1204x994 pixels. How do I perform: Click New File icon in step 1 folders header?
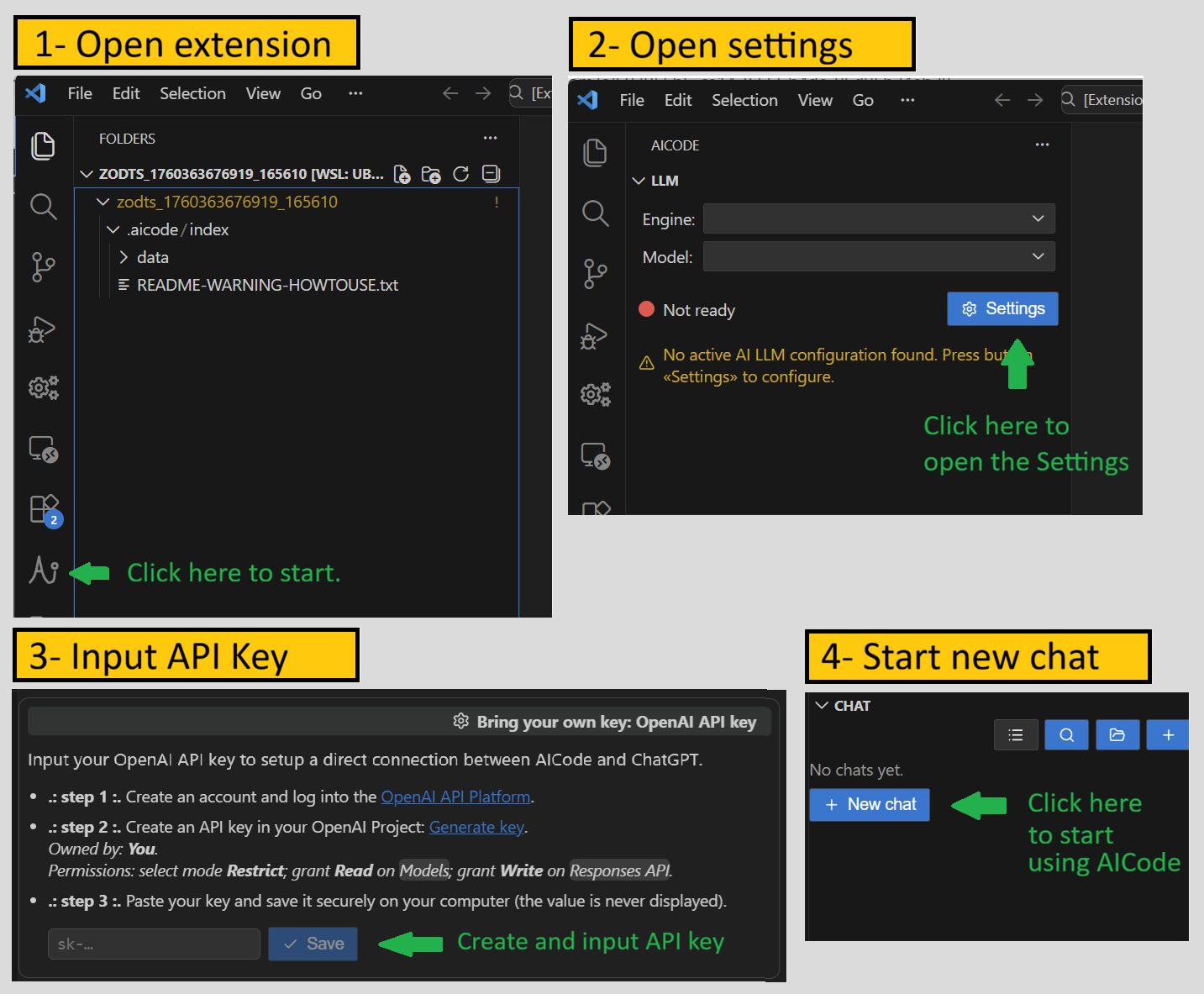tap(402, 174)
